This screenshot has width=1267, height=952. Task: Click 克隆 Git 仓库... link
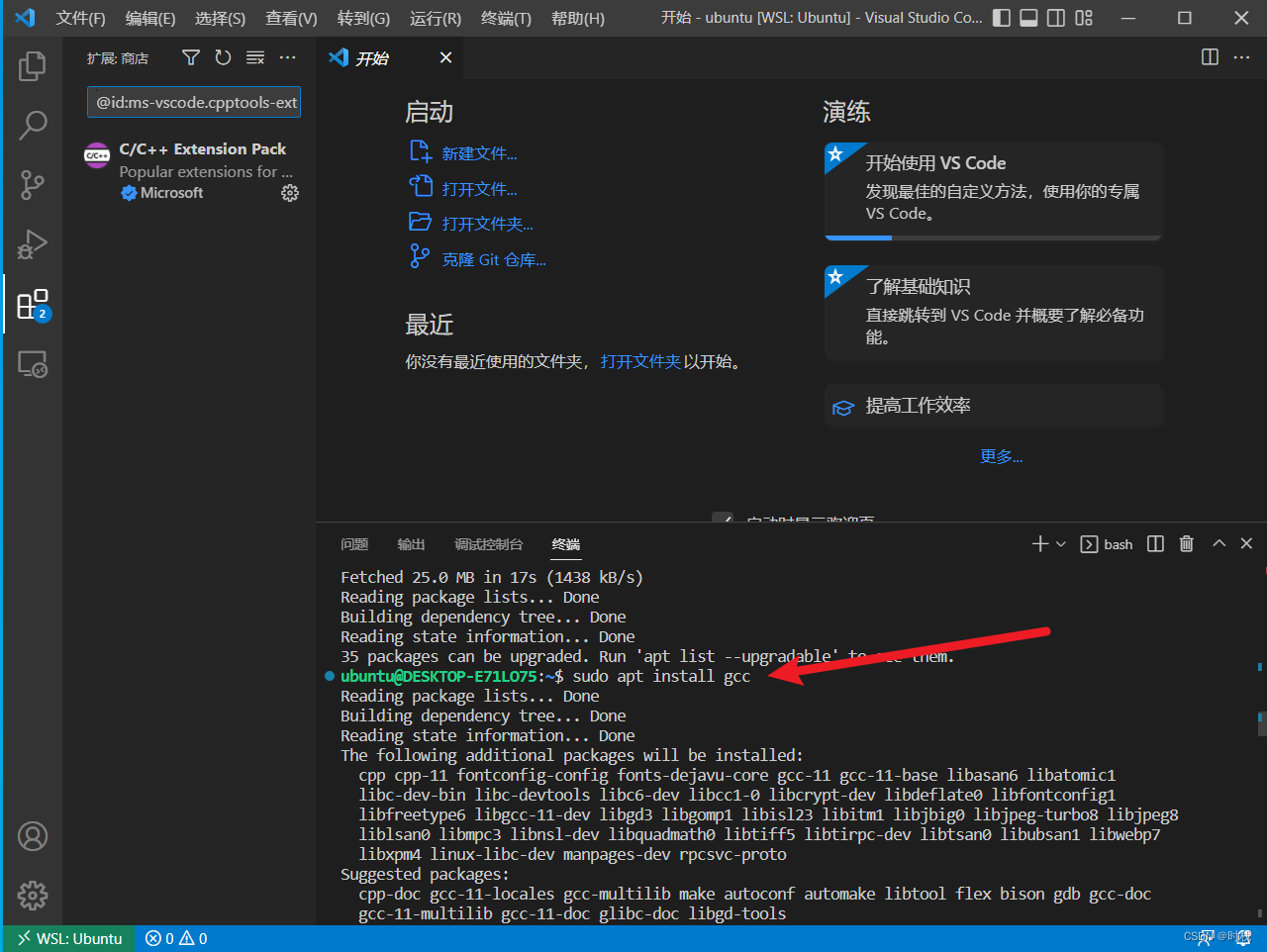pyautogui.click(x=494, y=260)
